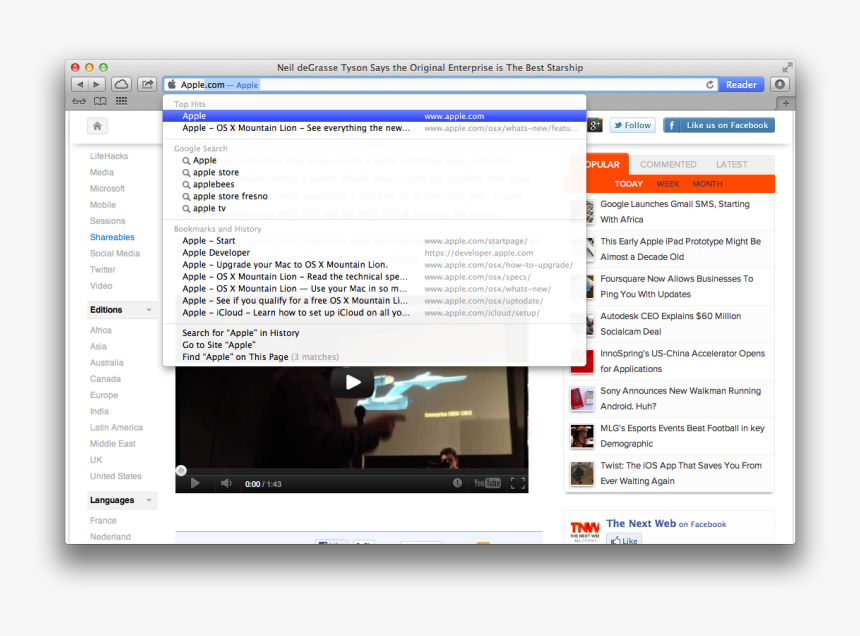Viewport: 860px width, 636px height.
Task: Add a new tab with the plus button
Action: pos(786,103)
